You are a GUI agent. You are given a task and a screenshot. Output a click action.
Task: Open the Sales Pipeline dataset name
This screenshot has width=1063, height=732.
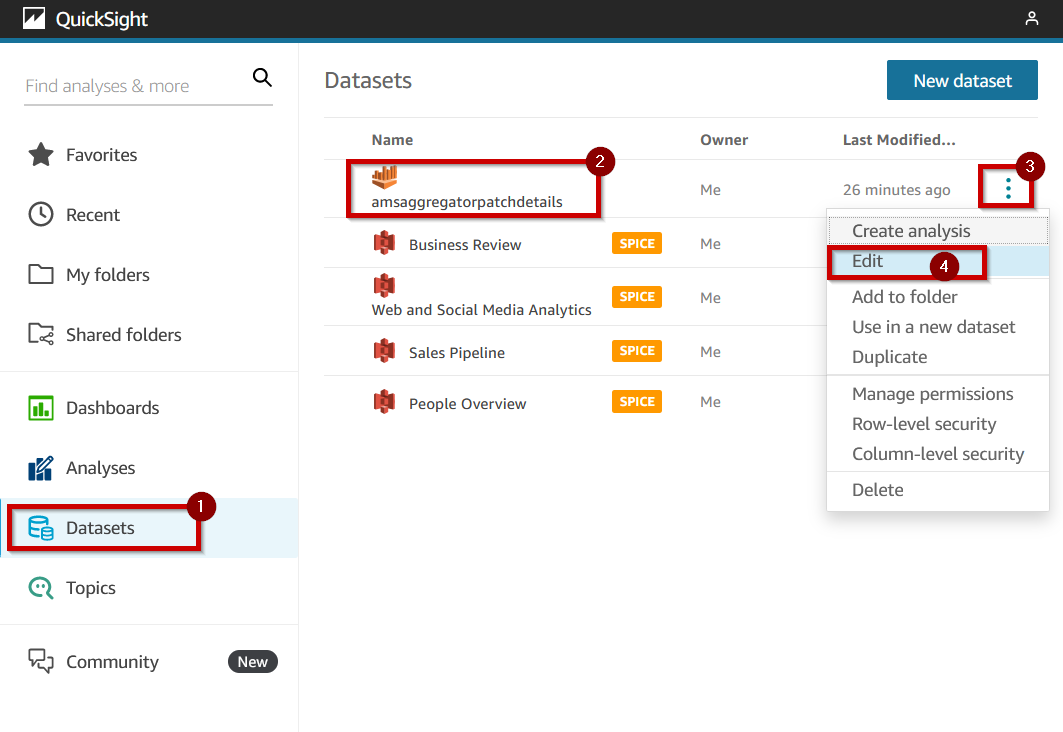pos(456,352)
